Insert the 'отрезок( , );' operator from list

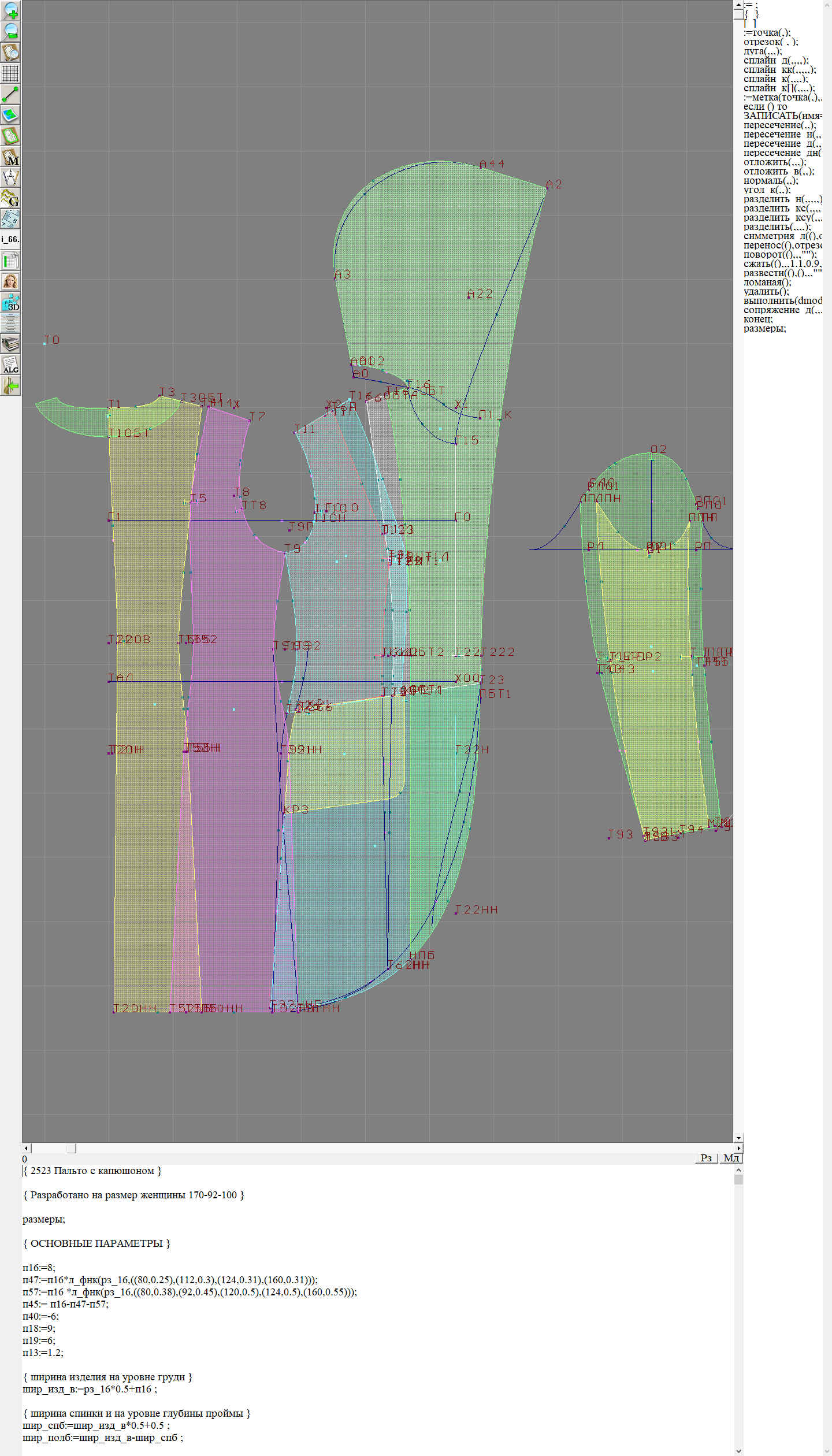click(x=771, y=42)
